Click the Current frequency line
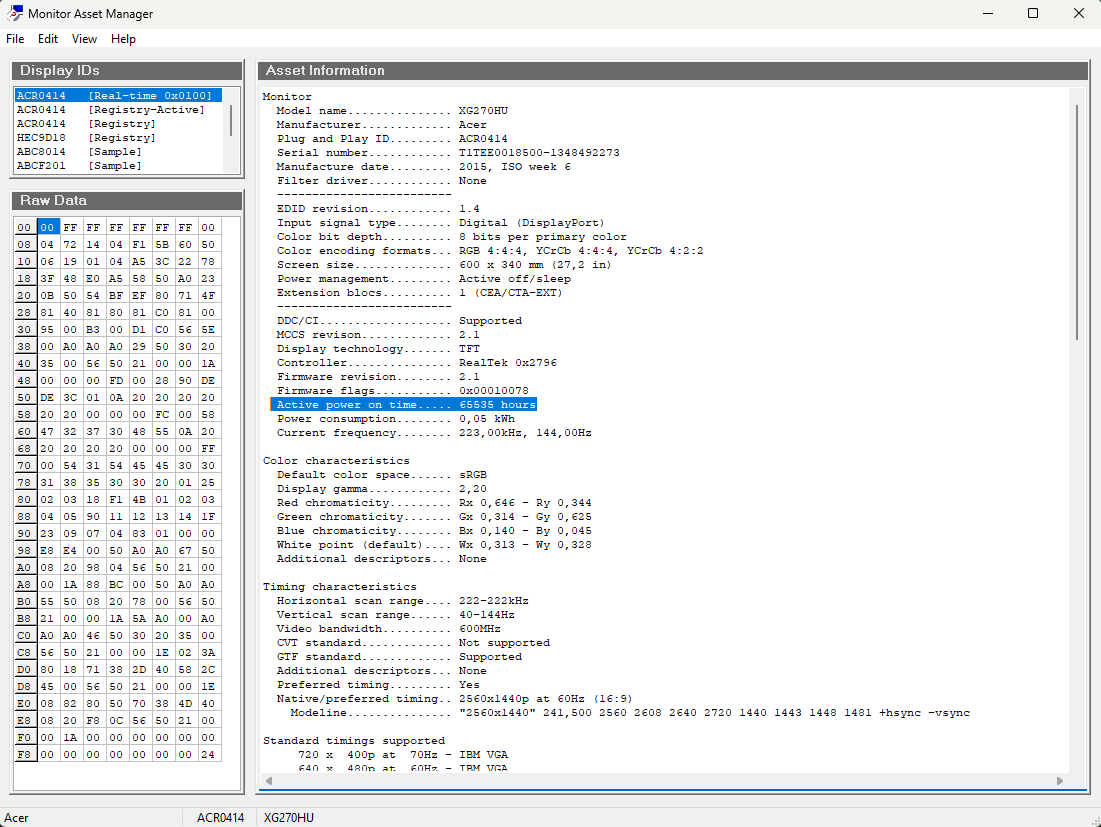This screenshot has height=827, width=1101. coord(434,433)
